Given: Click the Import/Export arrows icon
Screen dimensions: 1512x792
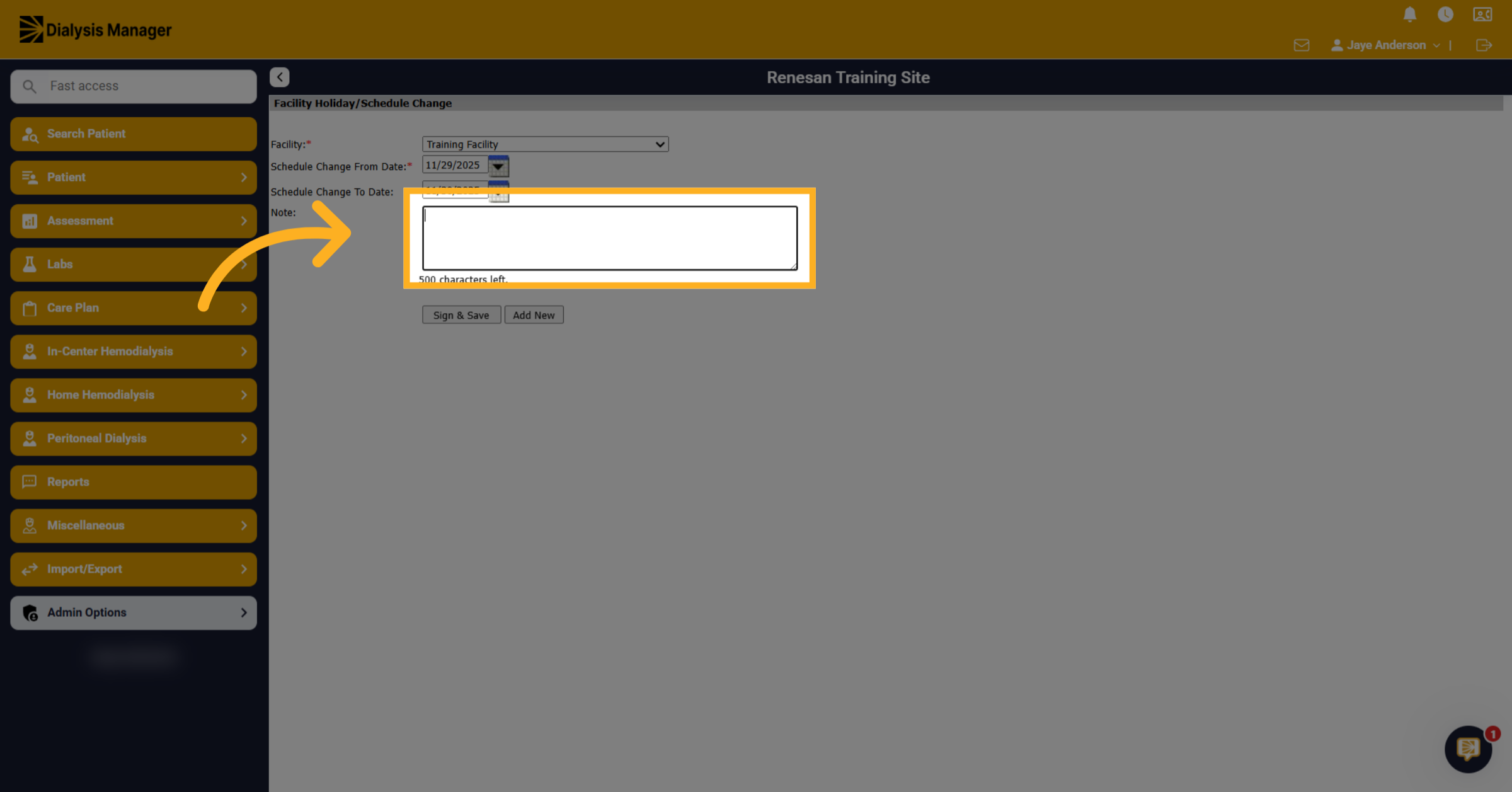Looking at the screenshot, I should (x=30, y=569).
